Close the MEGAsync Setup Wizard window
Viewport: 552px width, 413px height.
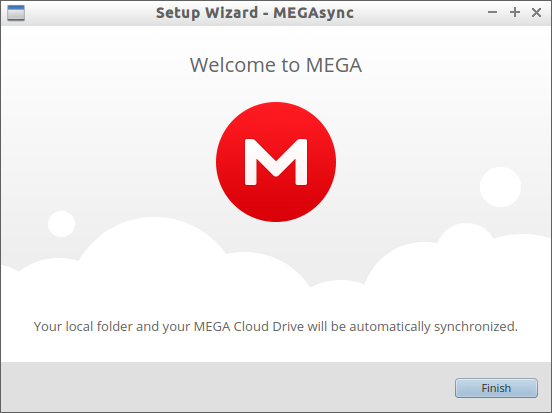tap(536, 13)
